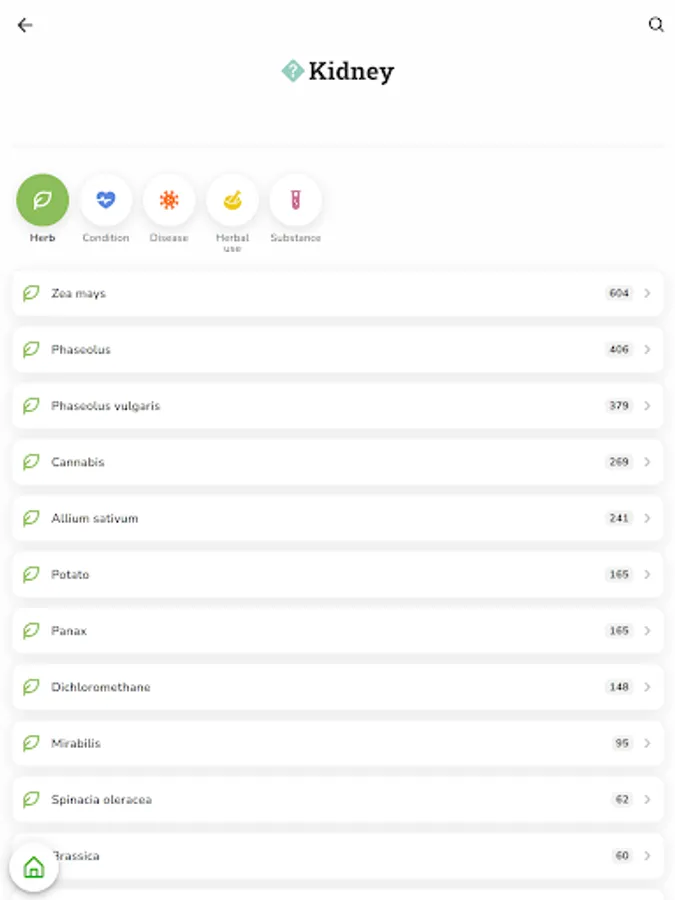Screen dimensions: 675x900
Task: Select the Herb leaf category icon
Action: click(x=42, y=200)
